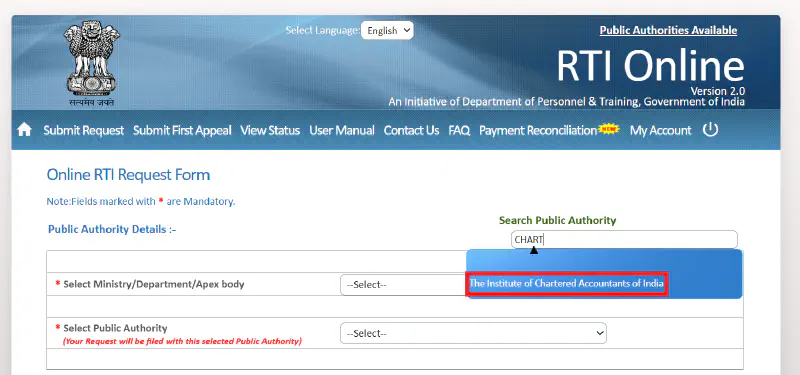Click the Version 2.0 text
Image resolution: width=800 pixels, height=375 pixels.
pos(717,91)
